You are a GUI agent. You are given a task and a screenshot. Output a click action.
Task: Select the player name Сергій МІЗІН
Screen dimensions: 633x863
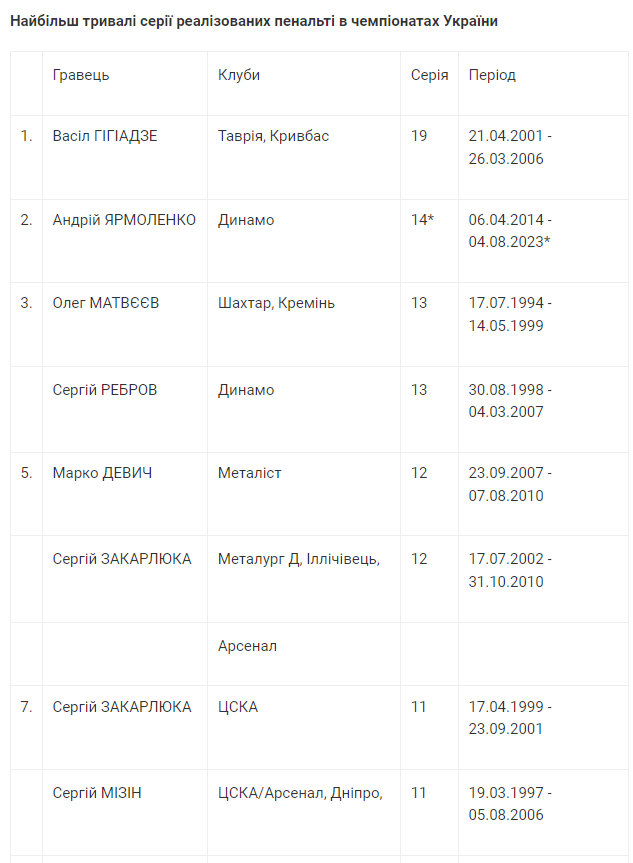point(97,793)
